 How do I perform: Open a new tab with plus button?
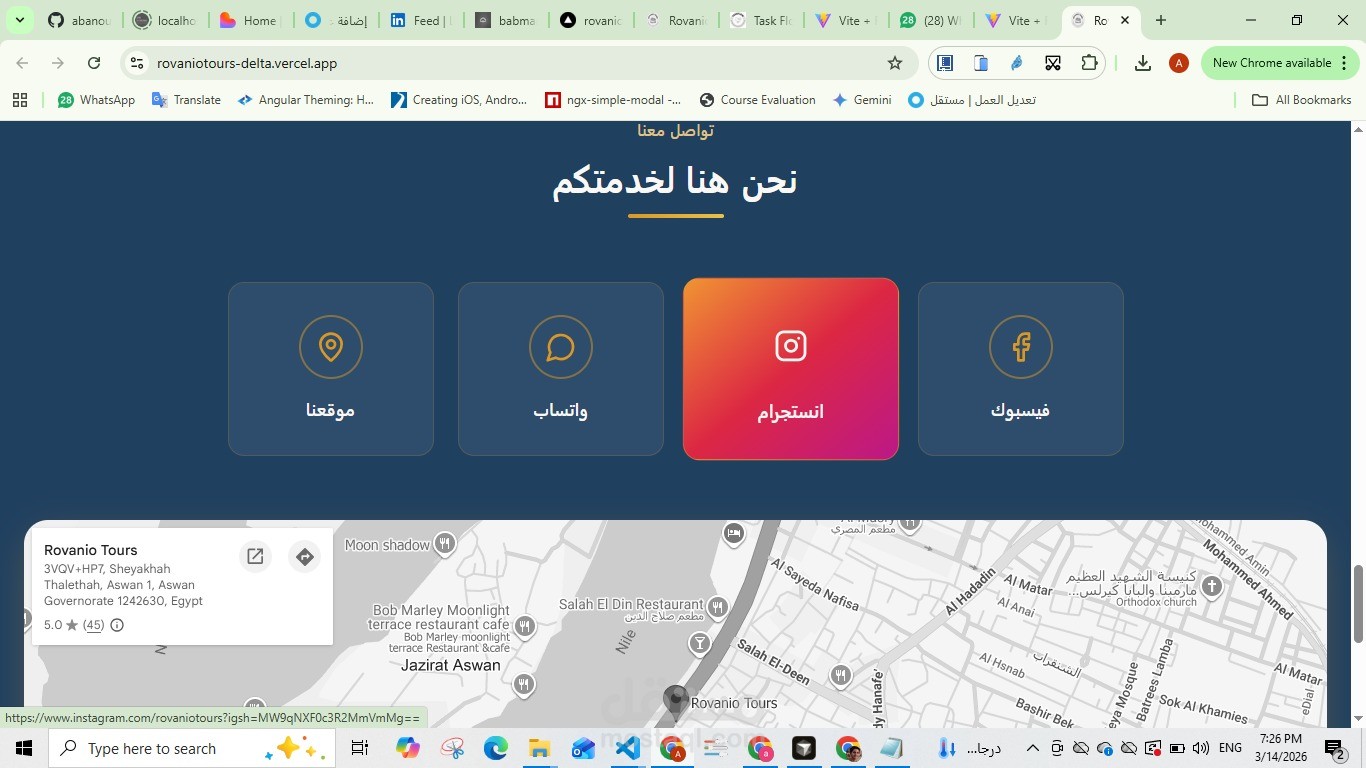point(1161,20)
